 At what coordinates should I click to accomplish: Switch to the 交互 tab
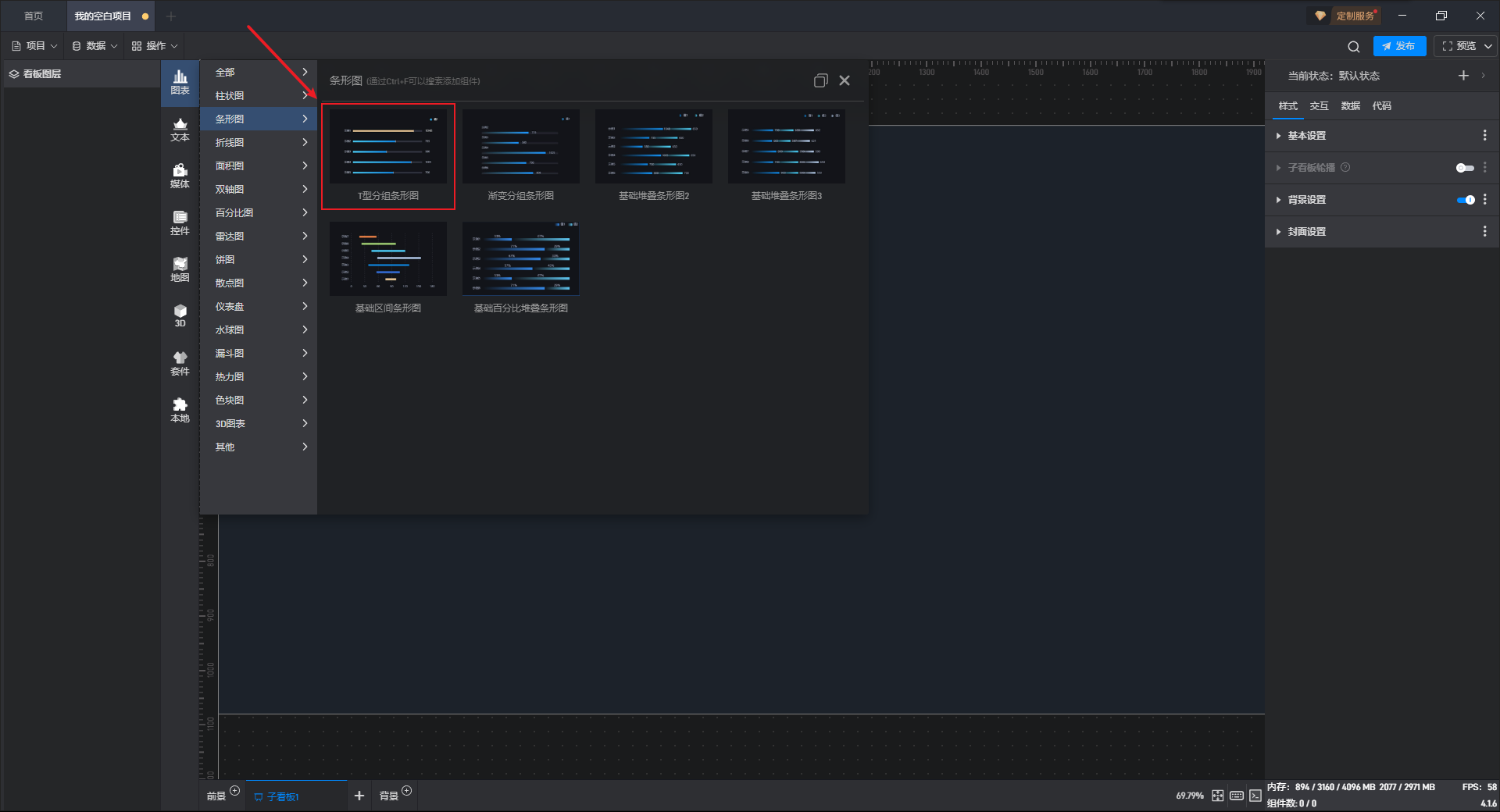pyautogui.click(x=1319, y=106)
